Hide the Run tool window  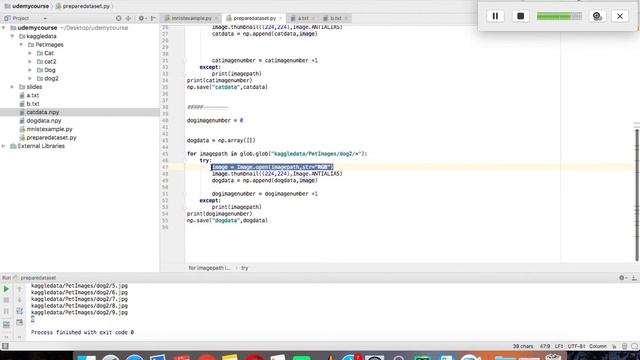634,278
